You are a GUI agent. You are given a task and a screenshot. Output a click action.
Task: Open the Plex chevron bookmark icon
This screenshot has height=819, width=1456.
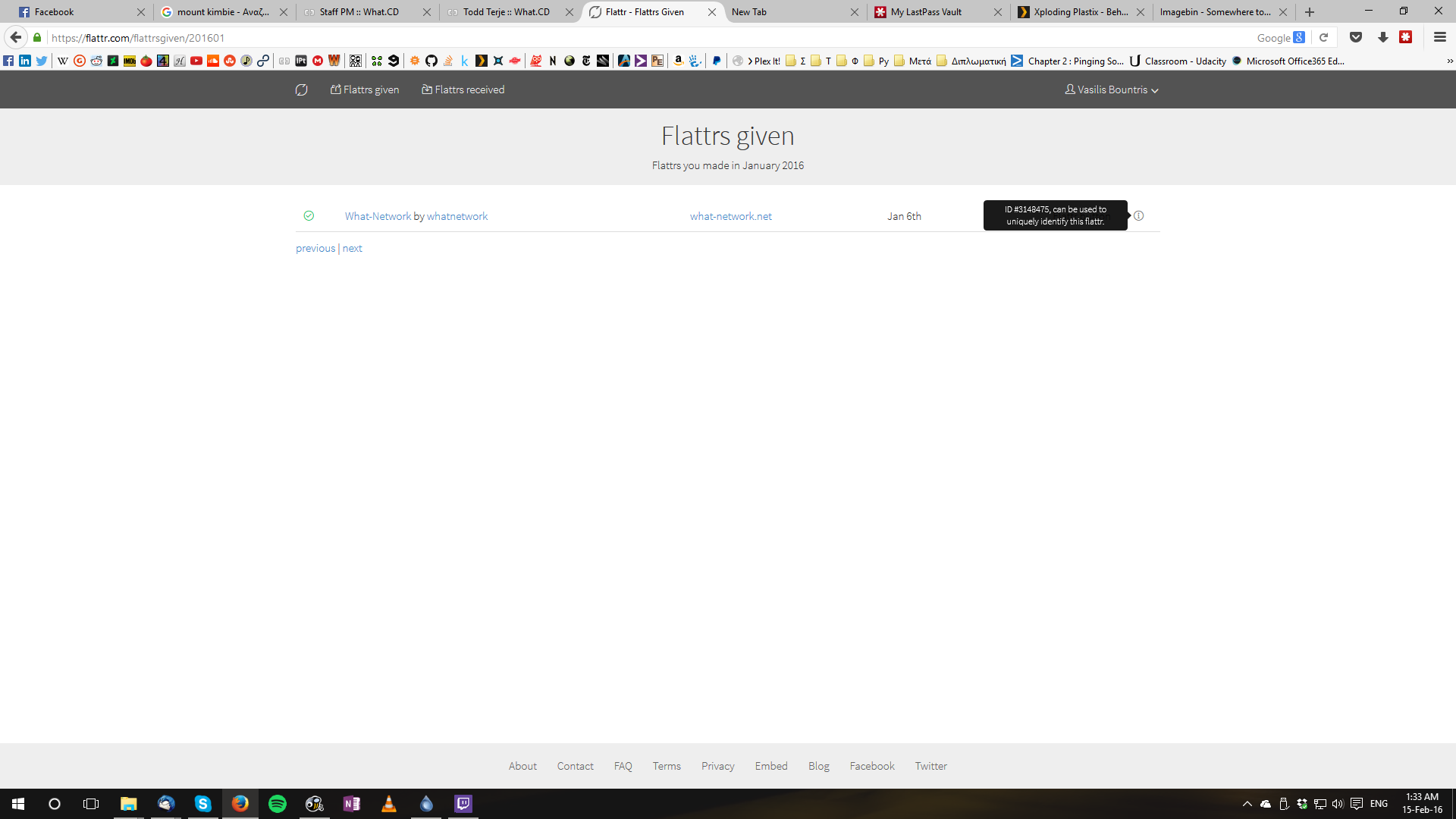click(x=482, y=61)
